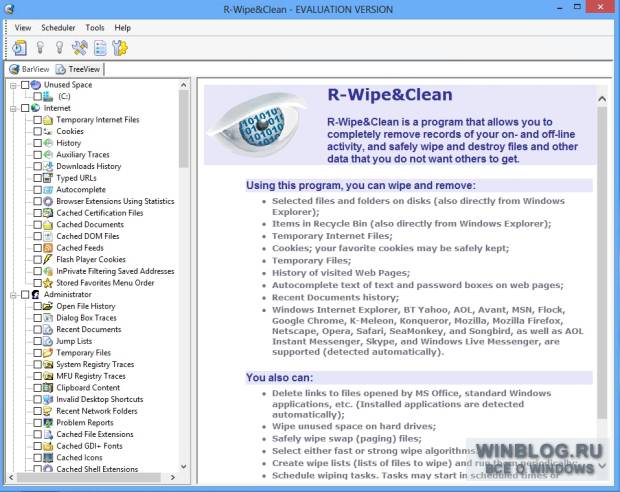The width and height of the screenshot is (620, 492).
Task: Tick the Temporary Files checkbox
Action: (37, 352)
